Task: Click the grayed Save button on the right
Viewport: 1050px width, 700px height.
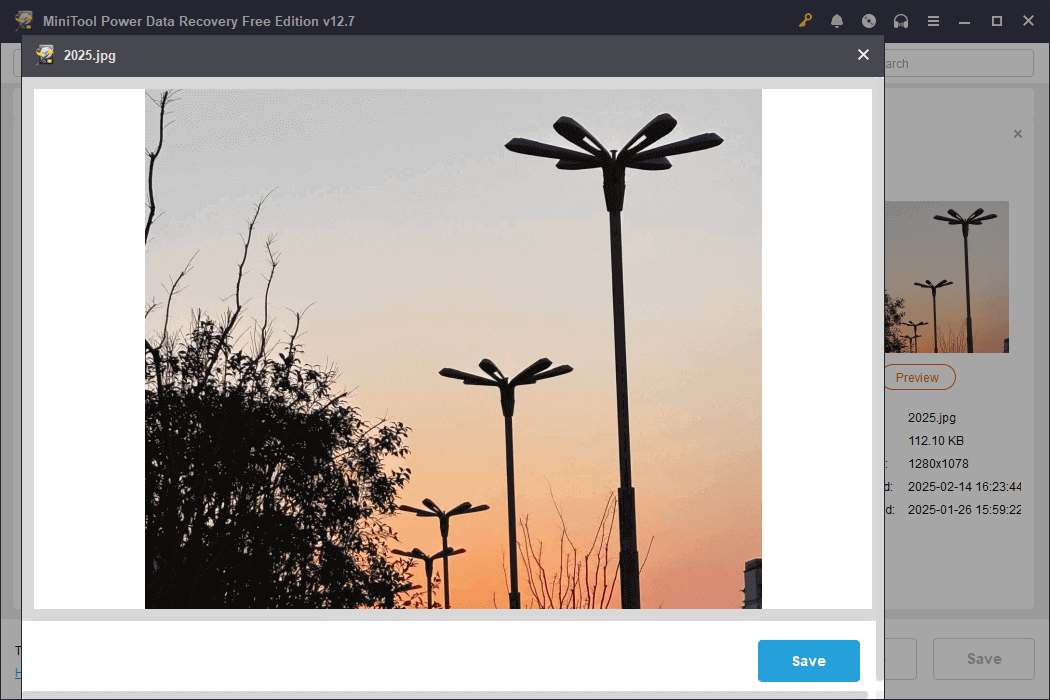Action: pos(984,658)
